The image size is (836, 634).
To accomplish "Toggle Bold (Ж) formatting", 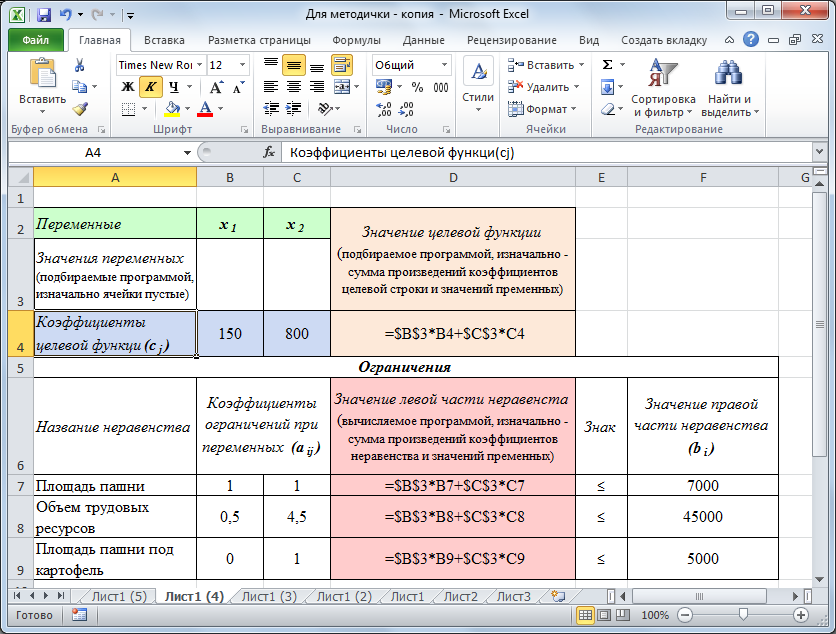I will [127, 87].
